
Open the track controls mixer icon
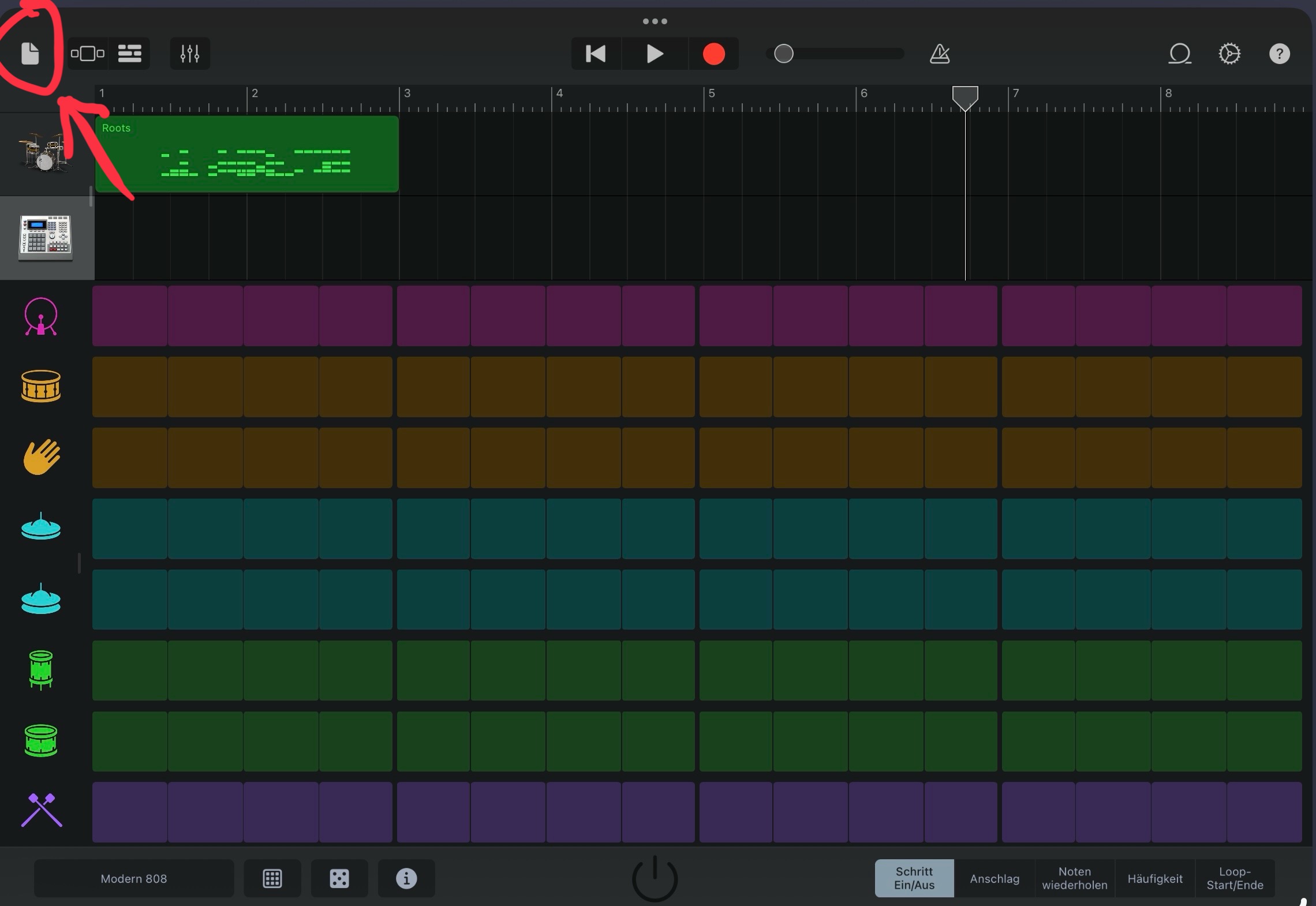pyautogui.click(x=190, y=54)
